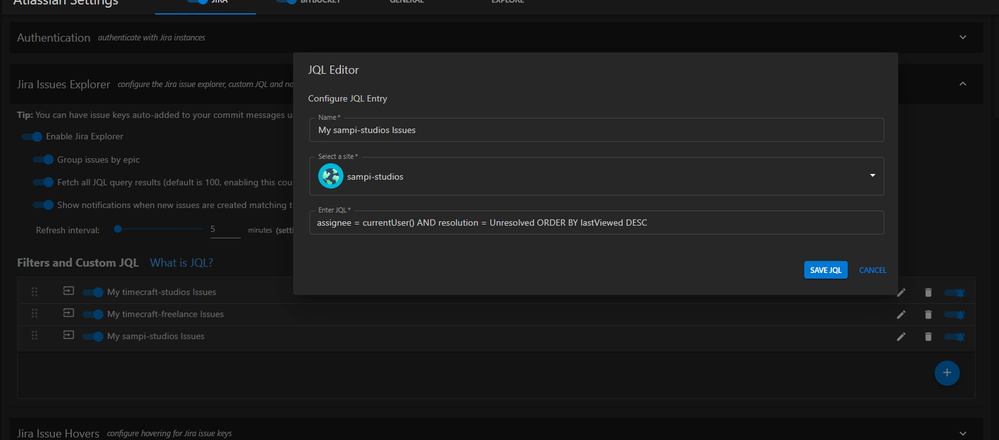Click the Authentication section header text
The height and width of the screenshot is (440, 999).
pos(54,38)
